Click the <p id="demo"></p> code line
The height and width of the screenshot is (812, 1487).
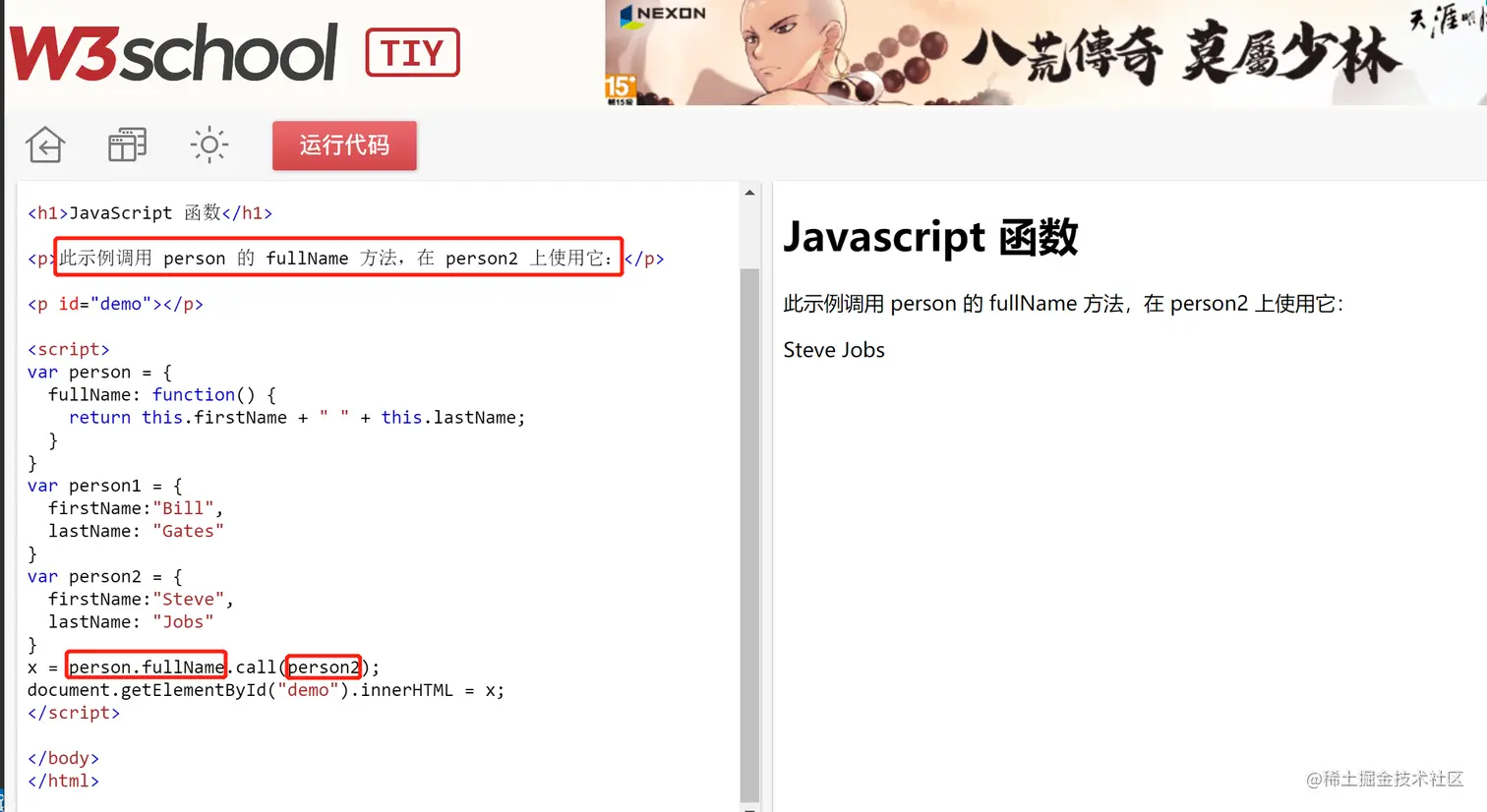pyautogui.click(x=115, y=304)
